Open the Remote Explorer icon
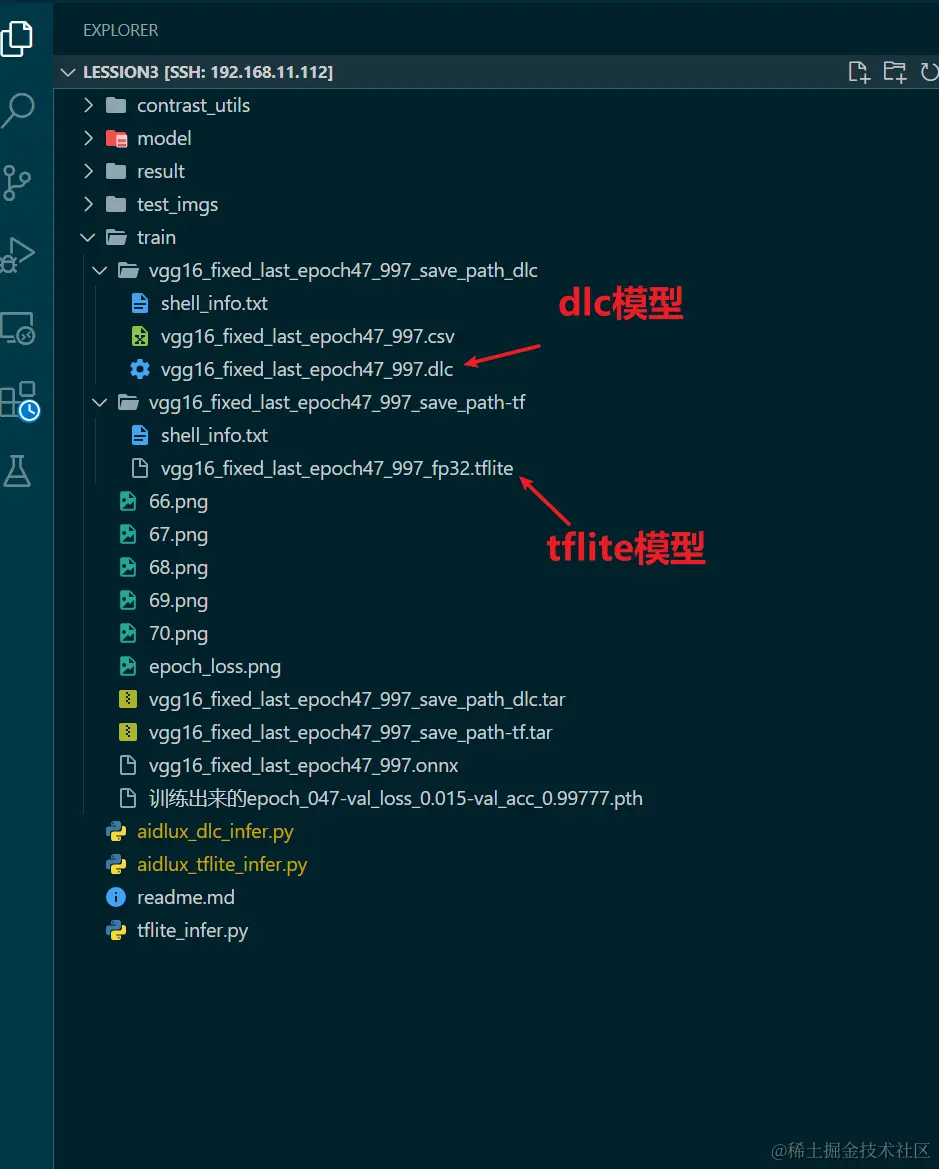 (17, 327)
